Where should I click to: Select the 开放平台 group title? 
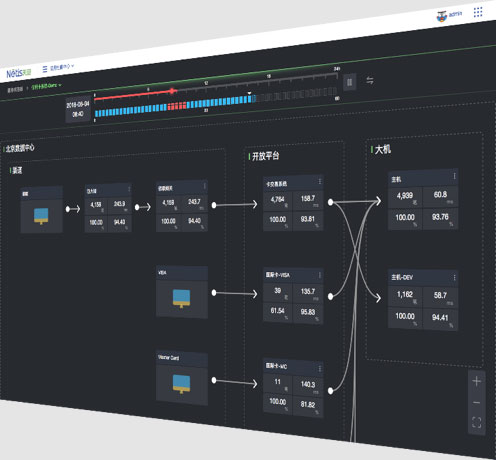[265, 156]
